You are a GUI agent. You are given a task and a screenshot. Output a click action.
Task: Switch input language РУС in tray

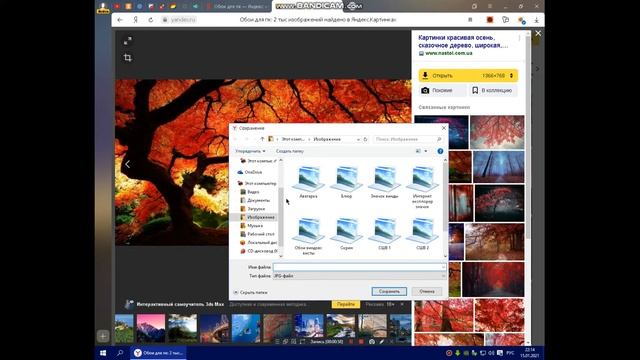[x=511, y=353]
